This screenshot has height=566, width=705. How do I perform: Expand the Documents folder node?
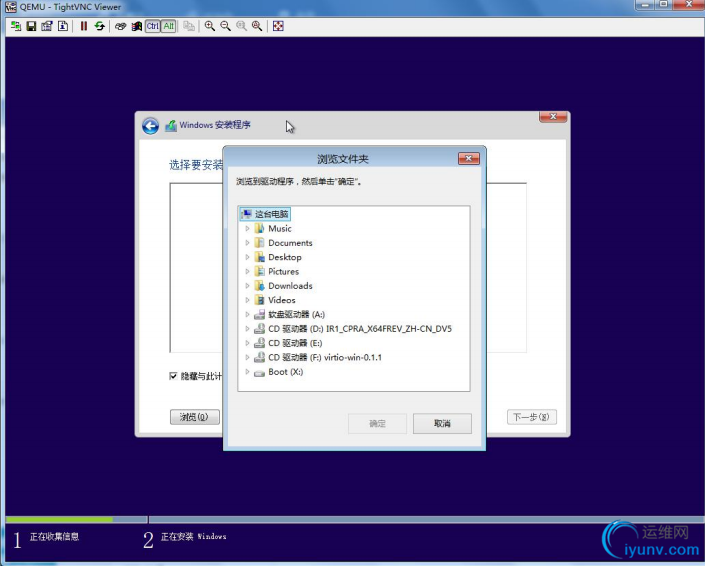click(x=247, y=243)
